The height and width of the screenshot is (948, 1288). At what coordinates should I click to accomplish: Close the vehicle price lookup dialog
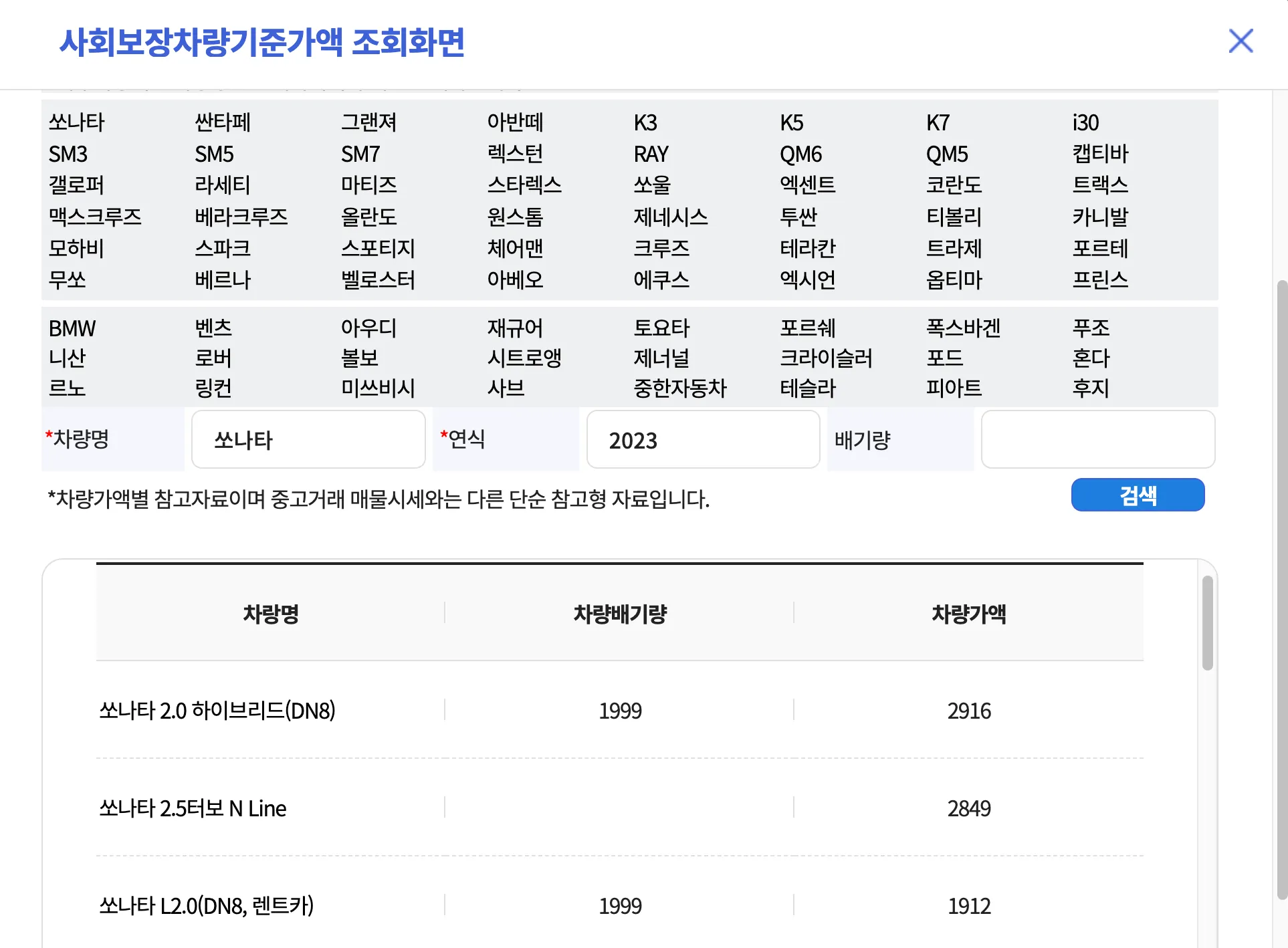click(1241, 42)
